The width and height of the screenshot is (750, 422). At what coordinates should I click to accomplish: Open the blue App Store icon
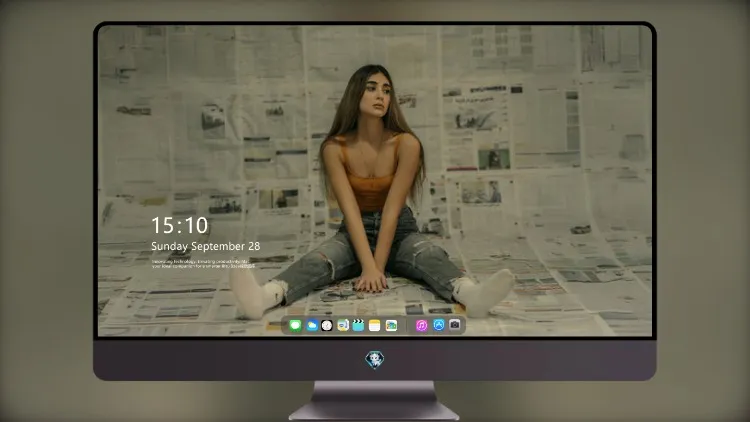[x=439, y=325]
